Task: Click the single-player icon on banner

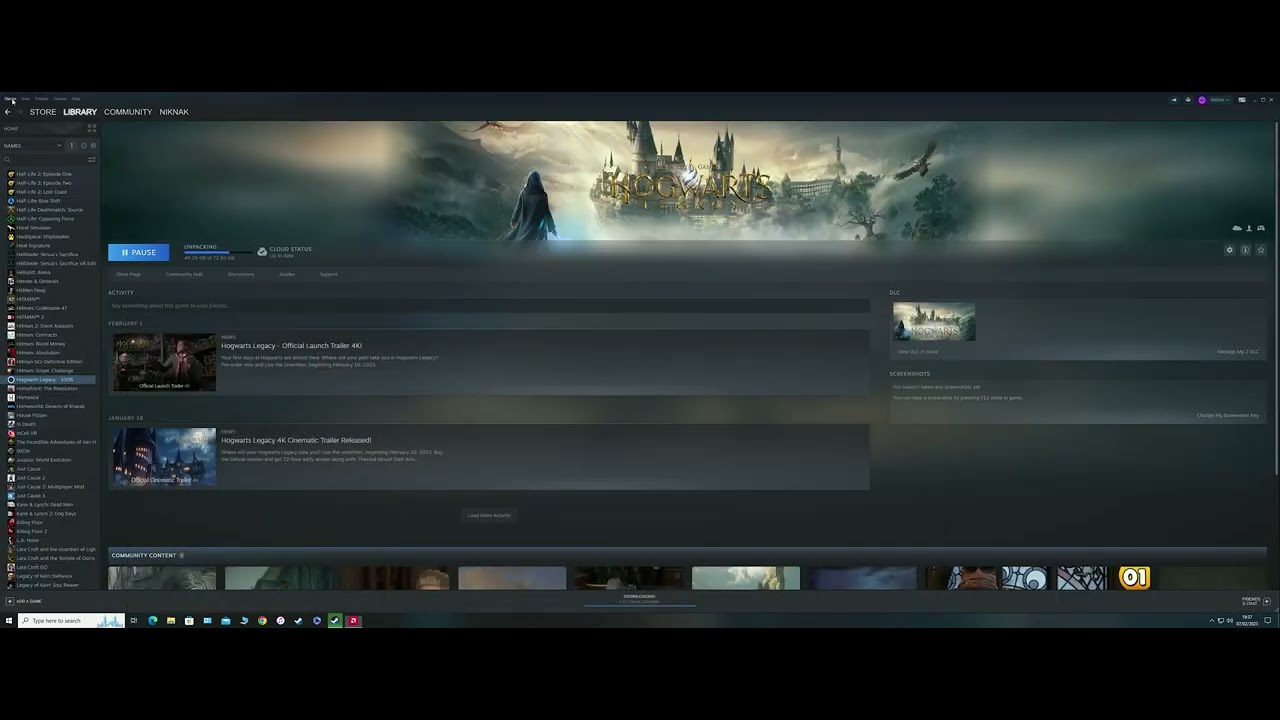Action: [x=1249, y=228]
